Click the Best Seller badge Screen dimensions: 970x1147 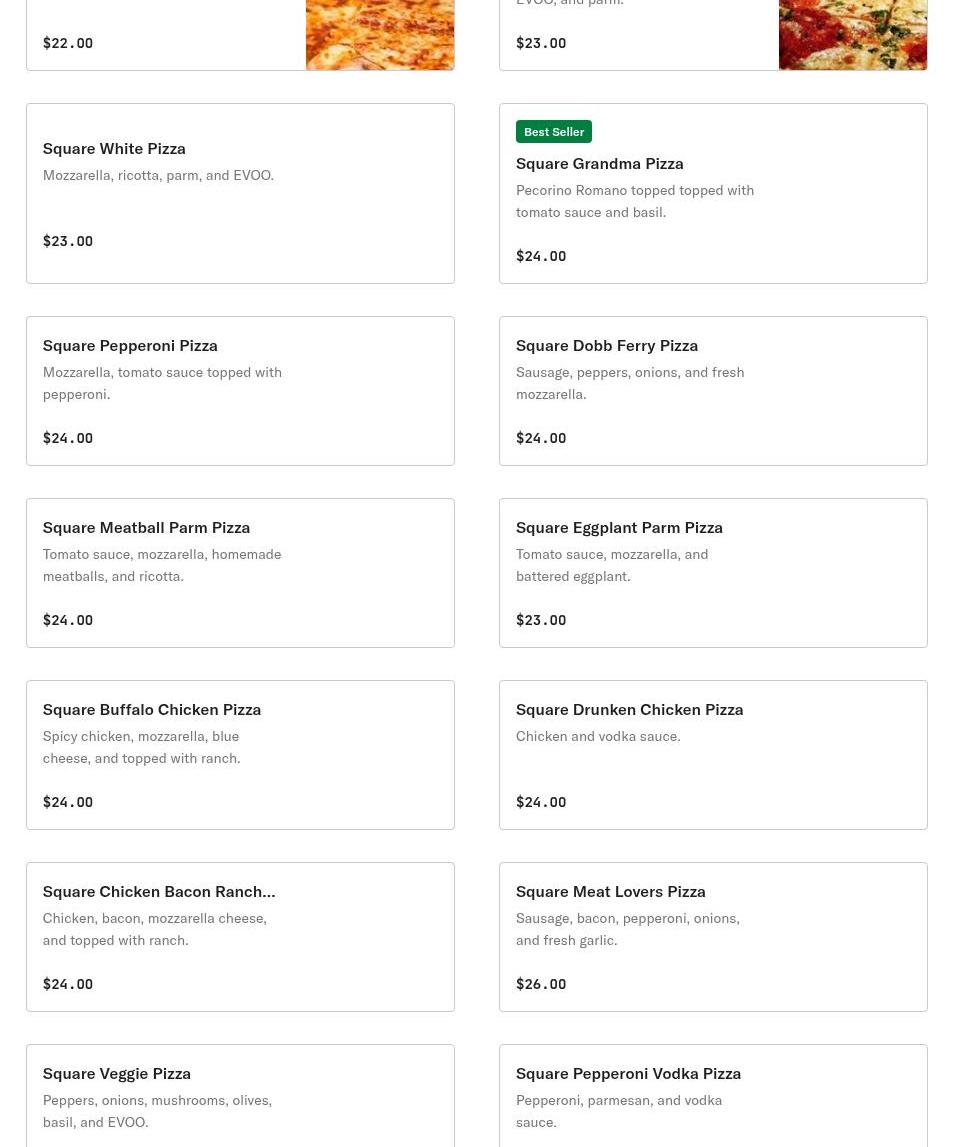coord(554,132)
